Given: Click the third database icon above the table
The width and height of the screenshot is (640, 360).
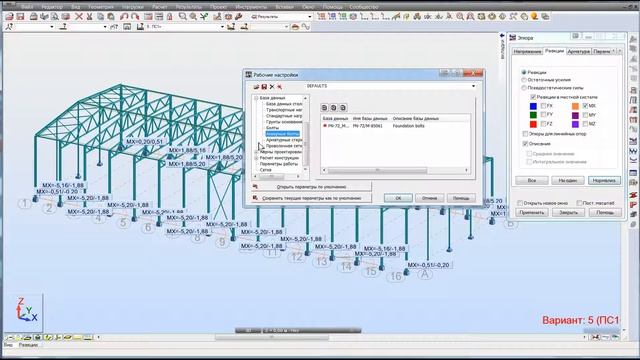Looking at the screenshot, I should (x=343, y=107).
